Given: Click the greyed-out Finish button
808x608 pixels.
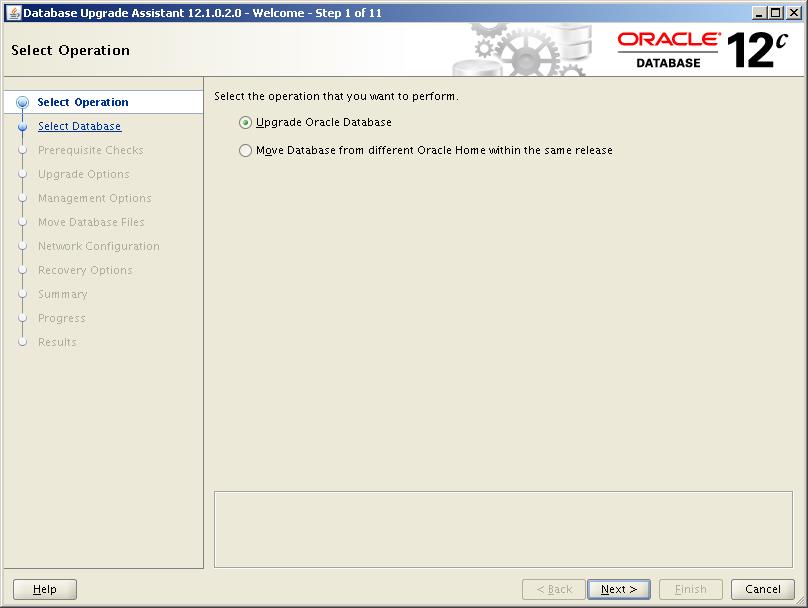Looking at the screenshot, I should click(691, 589).
